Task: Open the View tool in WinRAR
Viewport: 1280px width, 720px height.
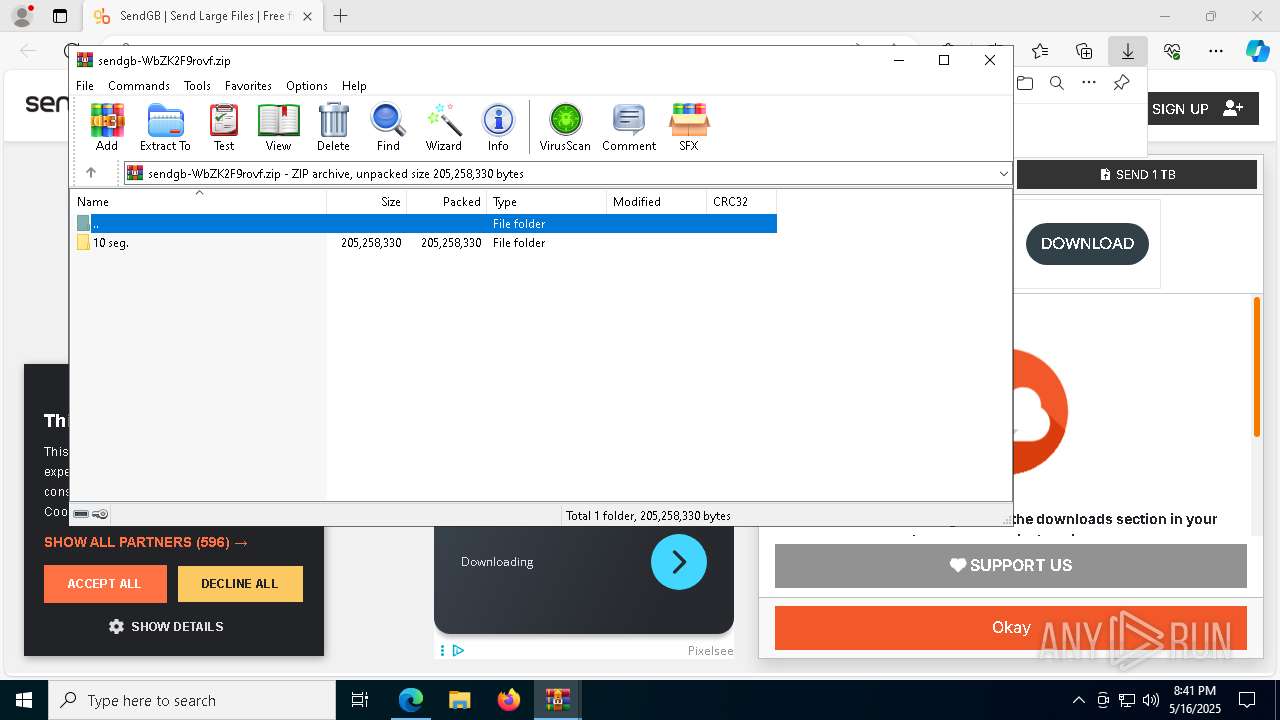Action: 278,127
